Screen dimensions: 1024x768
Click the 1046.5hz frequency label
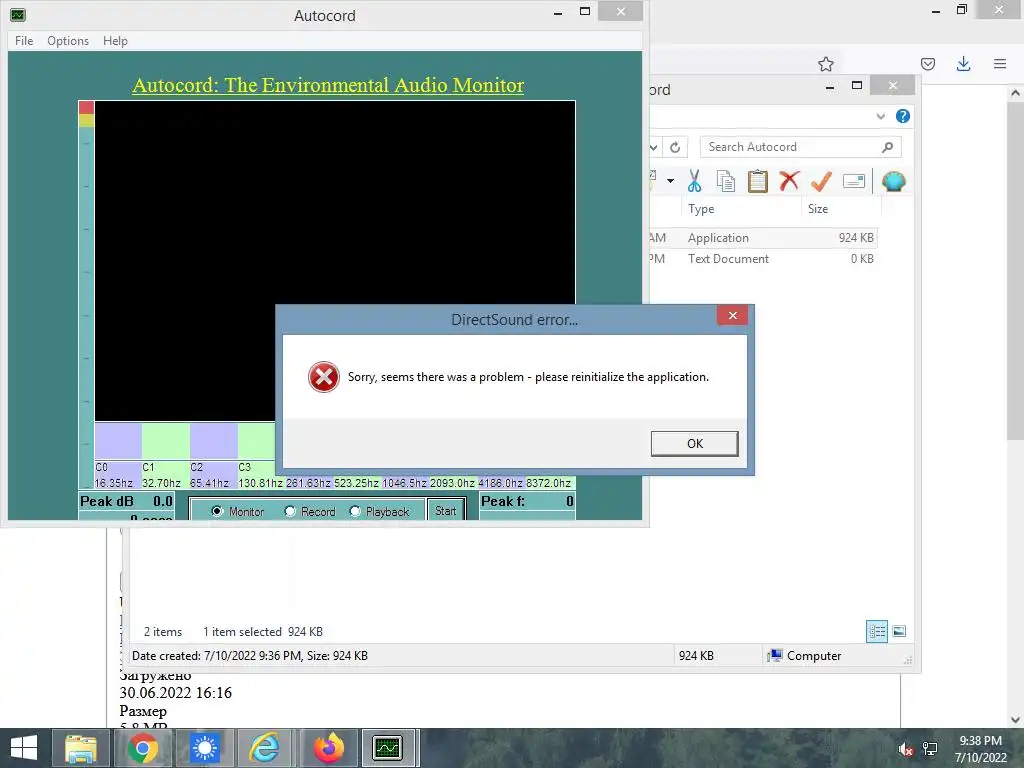click(x=404, y=483)
